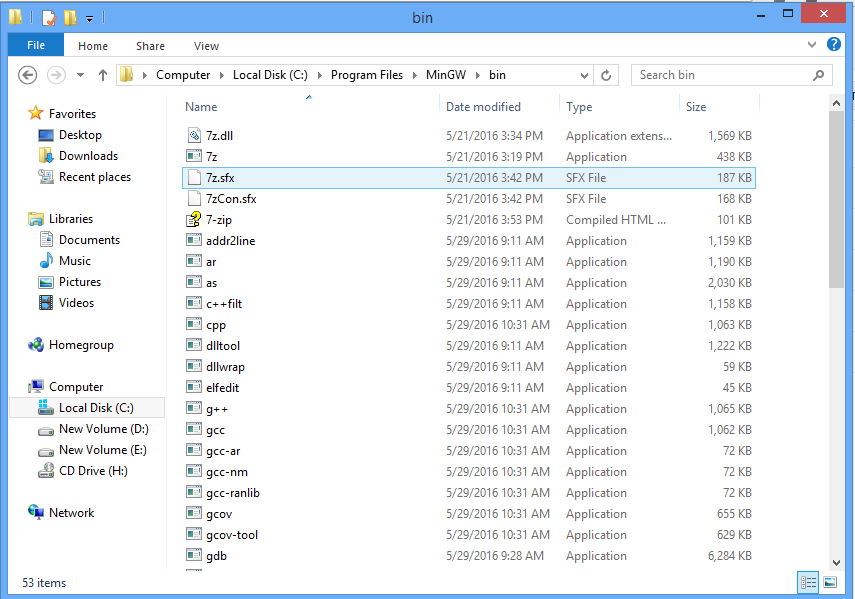
Task: Open Help with the question mark icon
Action: tap(834, 44)
